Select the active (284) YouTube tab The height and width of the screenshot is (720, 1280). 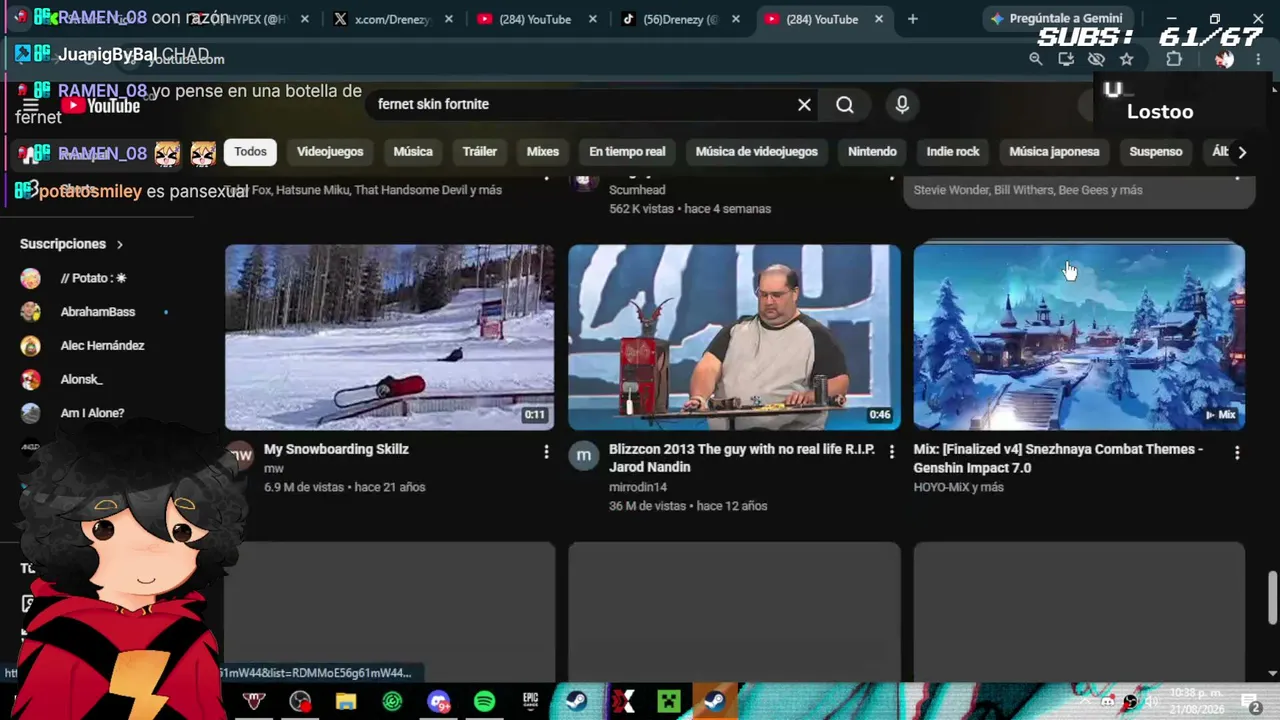[x=825, y=19]
